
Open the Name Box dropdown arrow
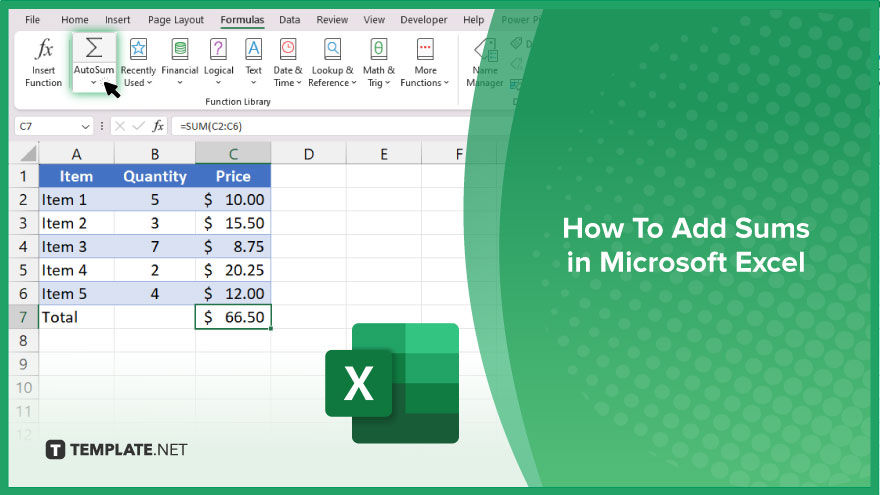pos(85,127)
